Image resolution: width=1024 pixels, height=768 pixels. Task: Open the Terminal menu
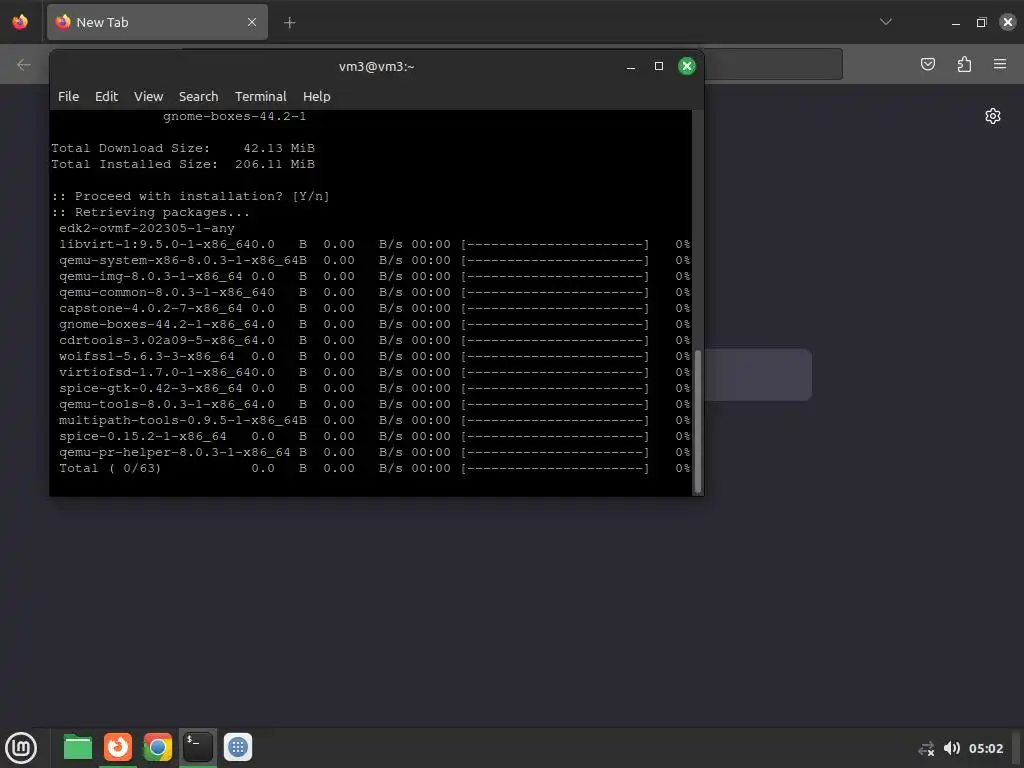tap(261, 97)
